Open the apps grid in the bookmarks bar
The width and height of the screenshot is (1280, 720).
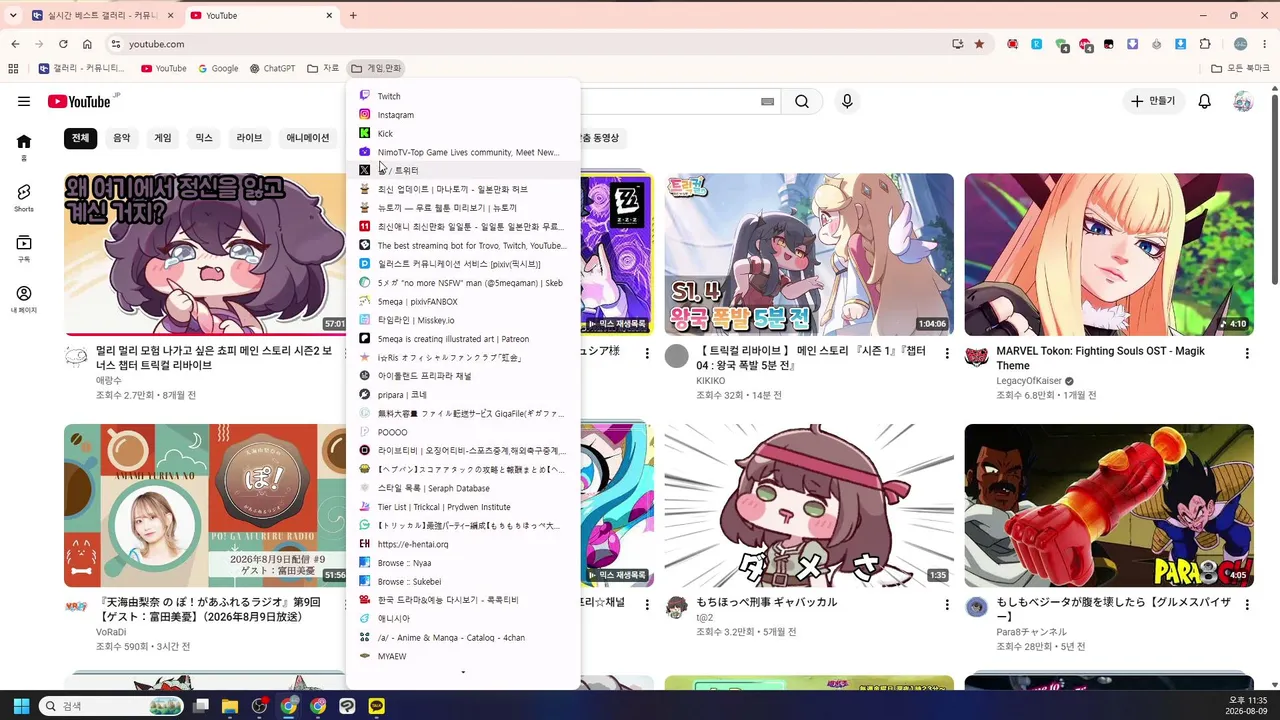pyautogui.click(x=13, y=69)
